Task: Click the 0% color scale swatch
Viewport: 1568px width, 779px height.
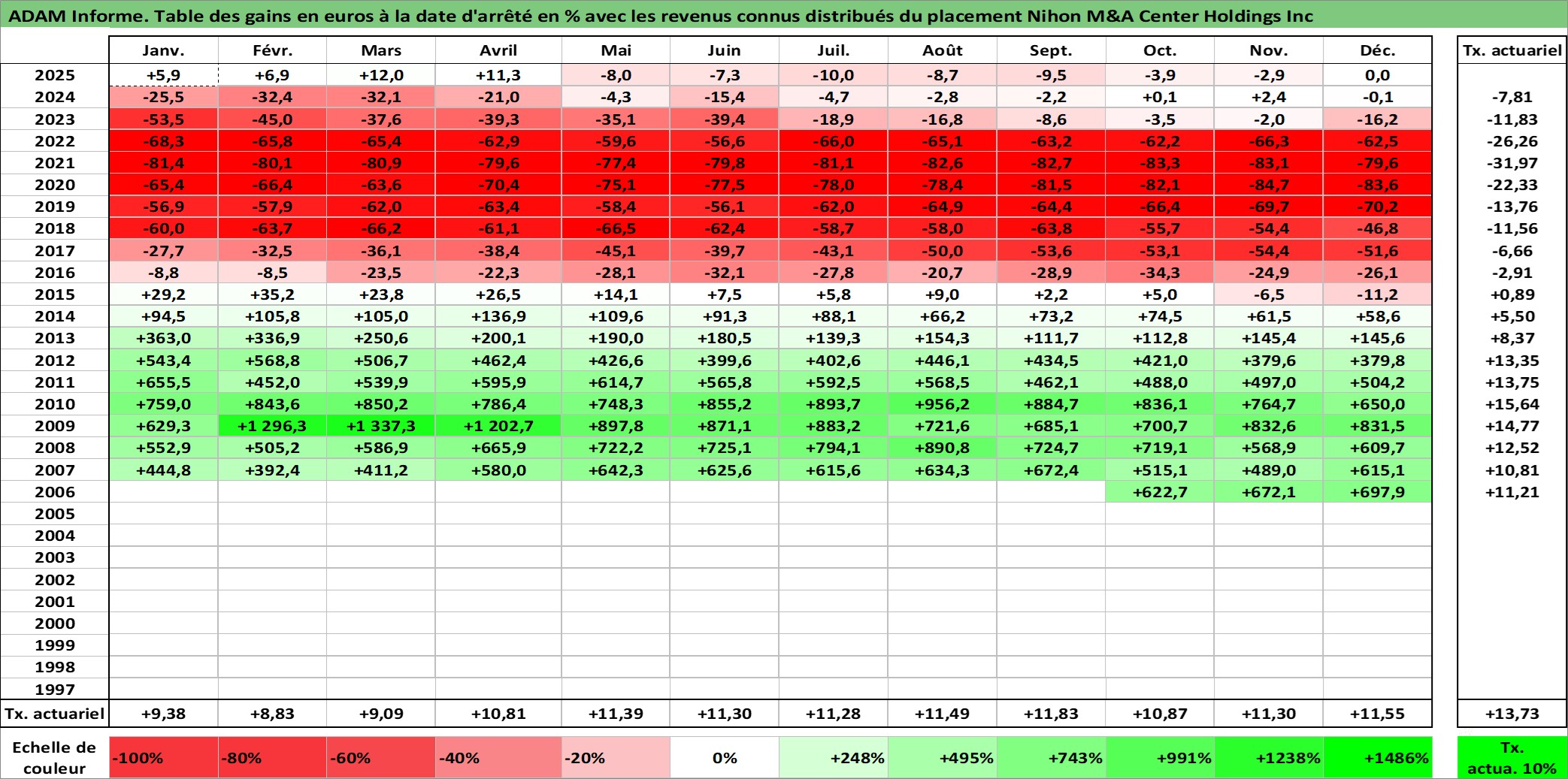Action: (x=725, y=757)
